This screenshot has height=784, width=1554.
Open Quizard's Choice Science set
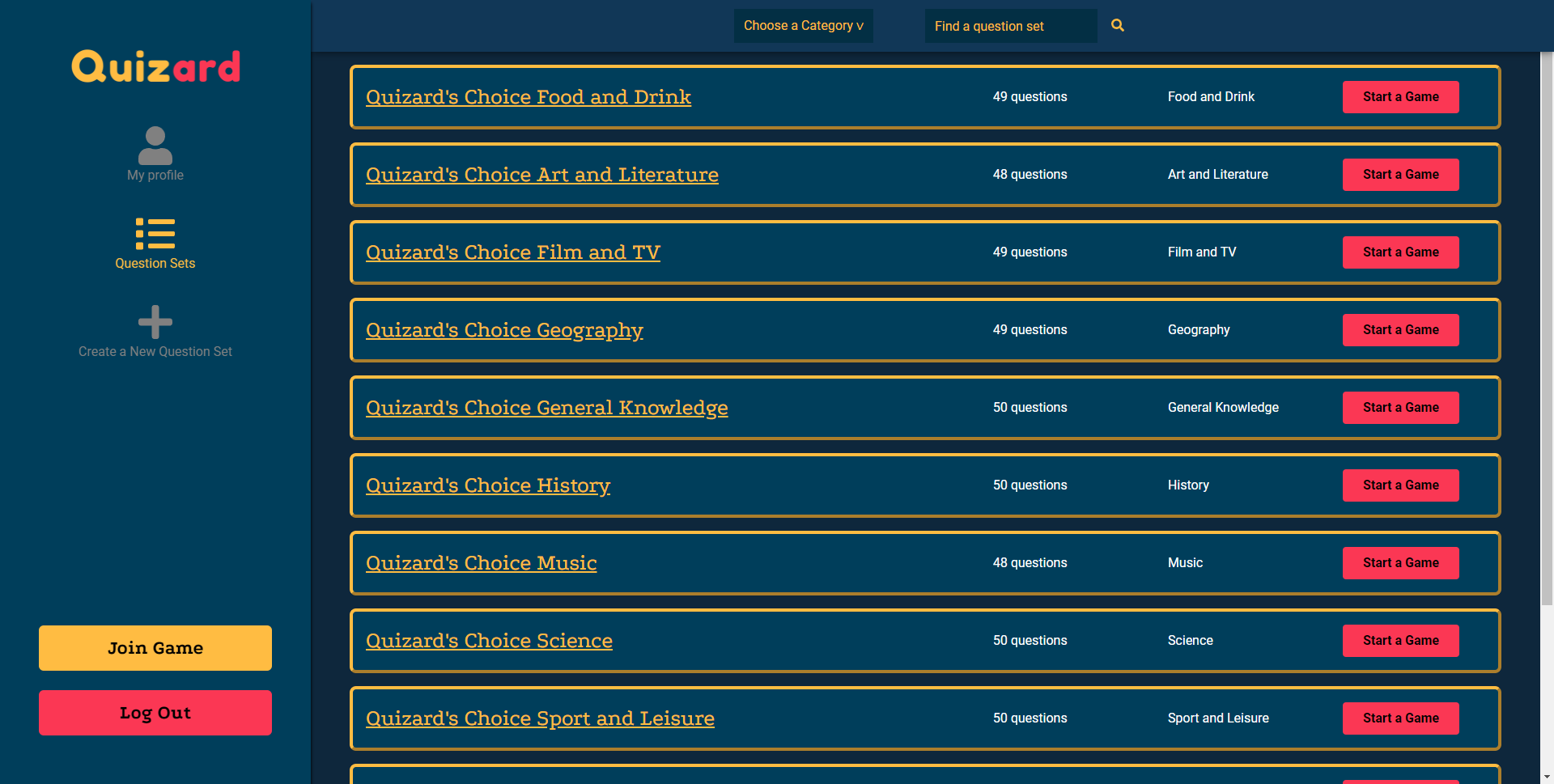(x=489, y=641)
